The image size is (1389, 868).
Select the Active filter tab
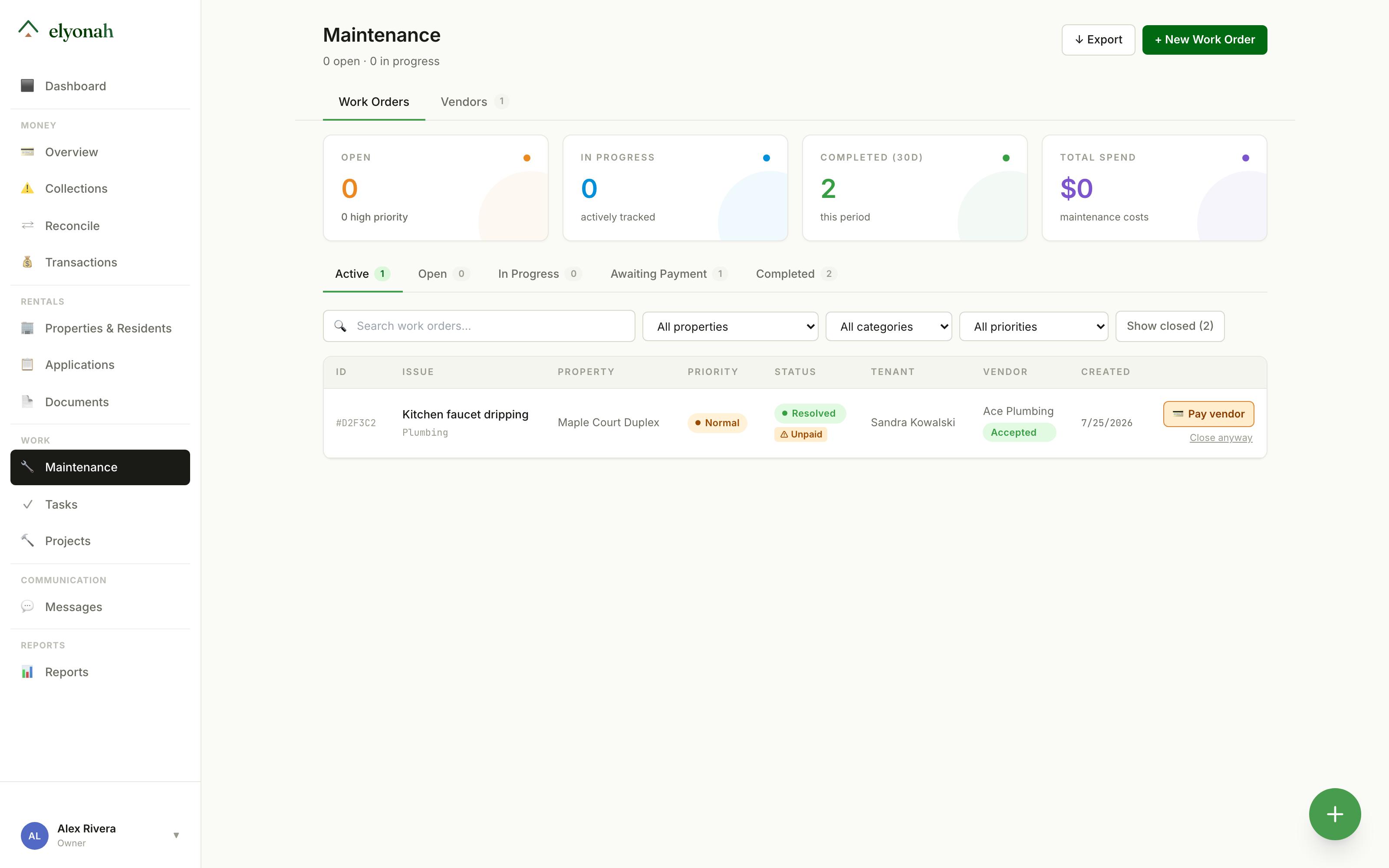pos(363,274)
